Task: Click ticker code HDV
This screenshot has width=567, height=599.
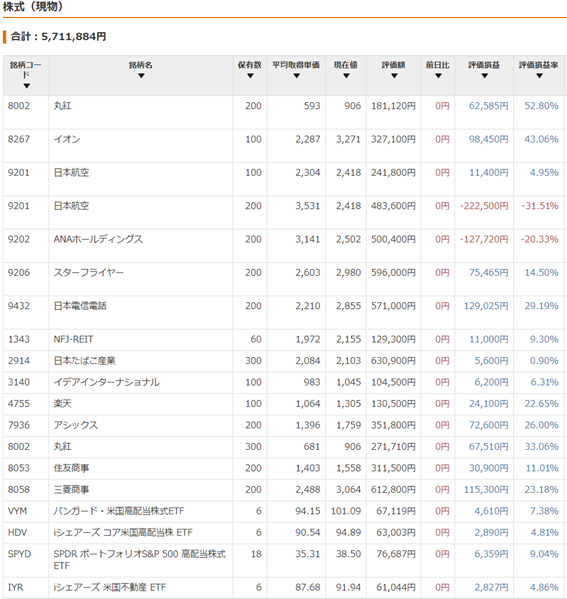Action: click(17, 532)
